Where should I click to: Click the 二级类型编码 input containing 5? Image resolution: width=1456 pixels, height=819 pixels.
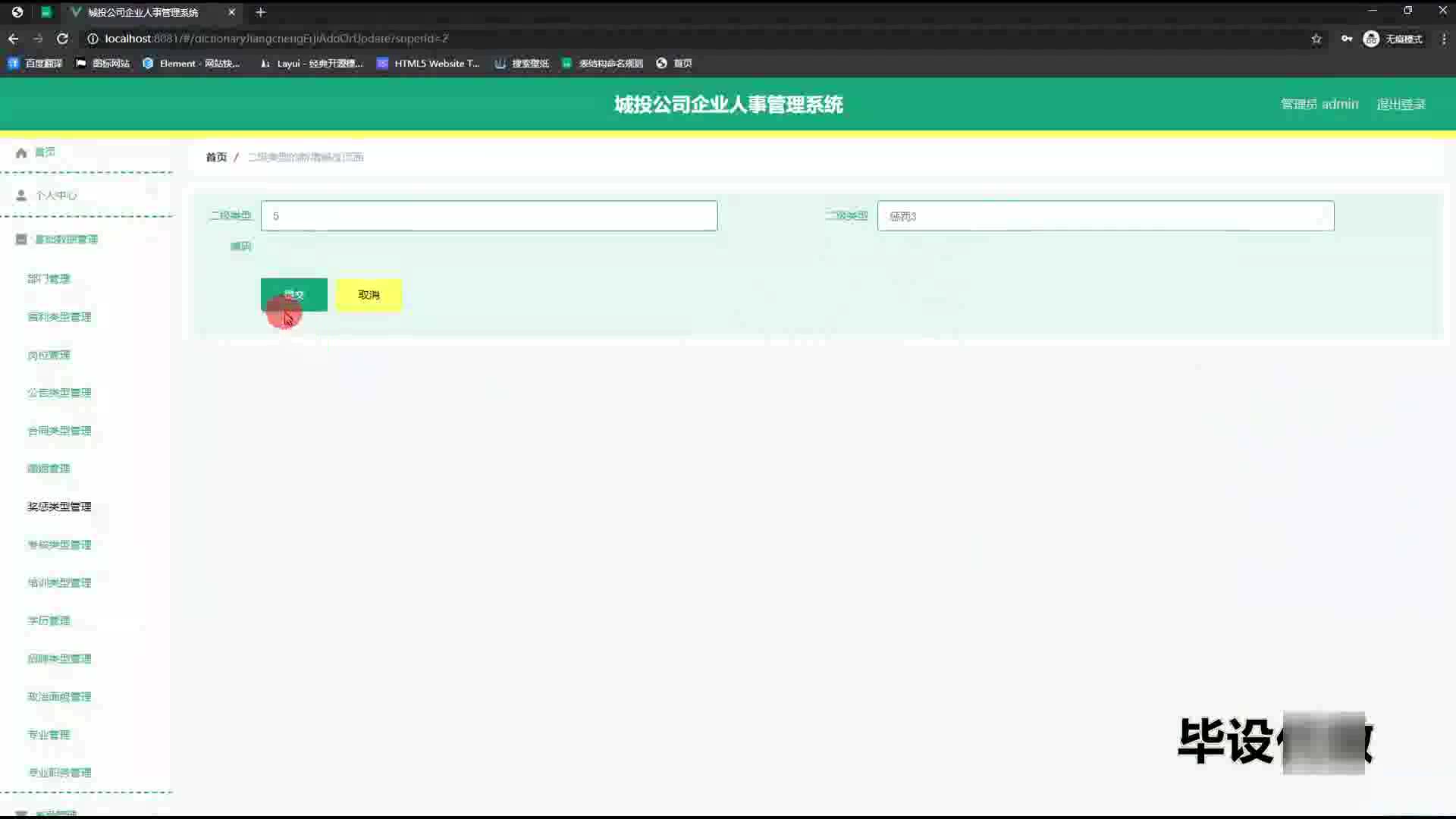pyautogui.click(x=489, y=216)
